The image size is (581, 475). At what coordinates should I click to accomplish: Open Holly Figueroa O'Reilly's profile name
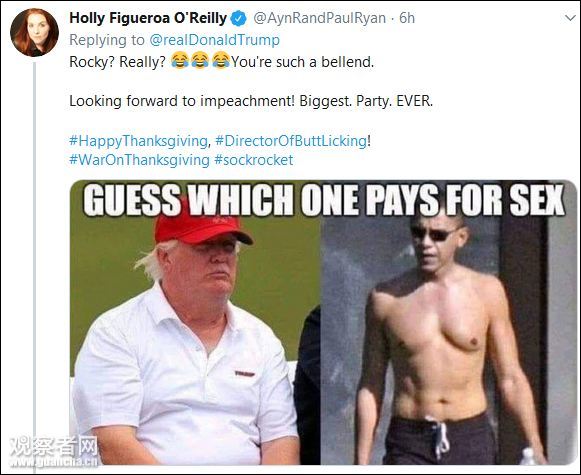coord(148,18)
